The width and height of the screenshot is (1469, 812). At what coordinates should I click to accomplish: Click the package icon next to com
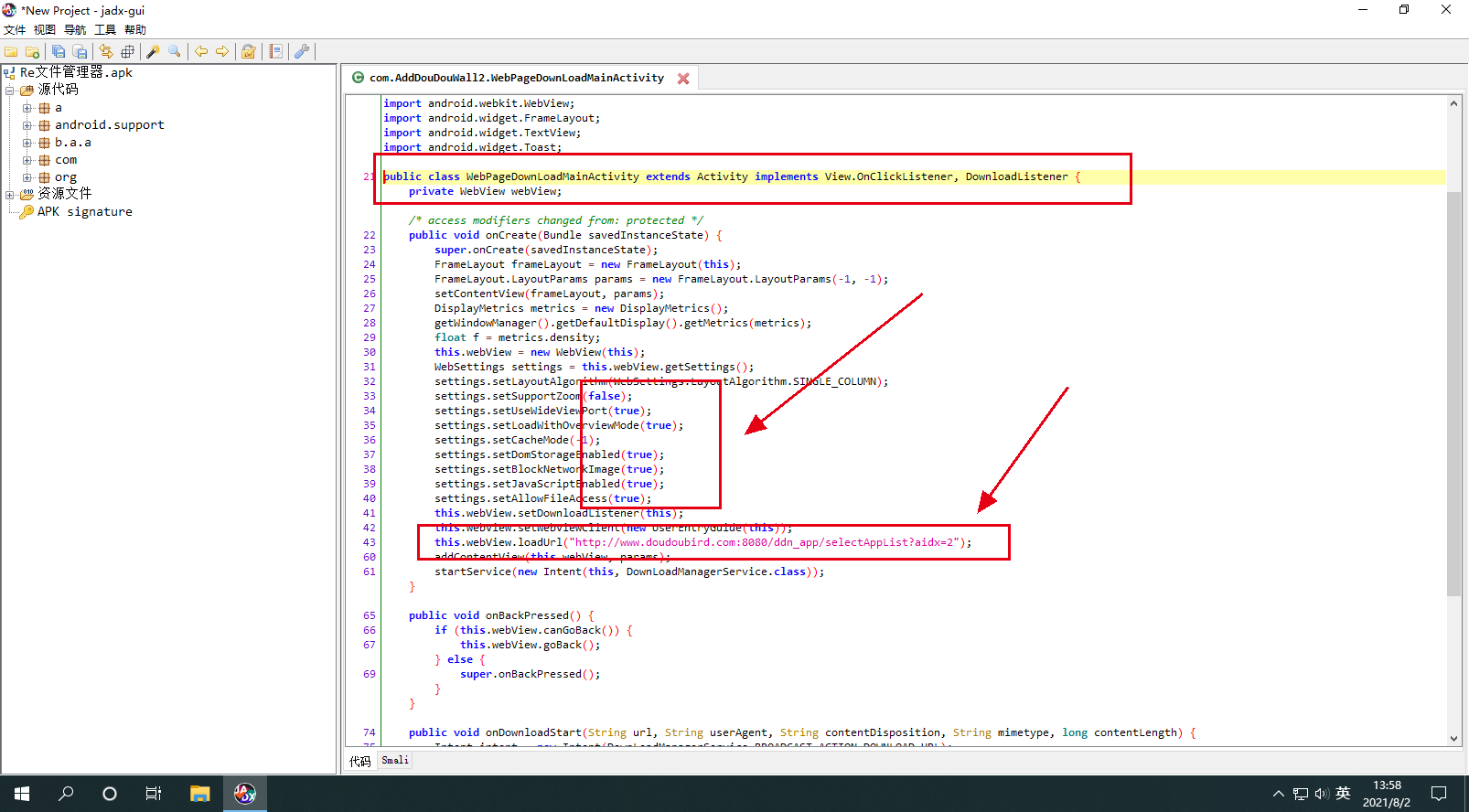pyautogui.click(x=44, y=160)
